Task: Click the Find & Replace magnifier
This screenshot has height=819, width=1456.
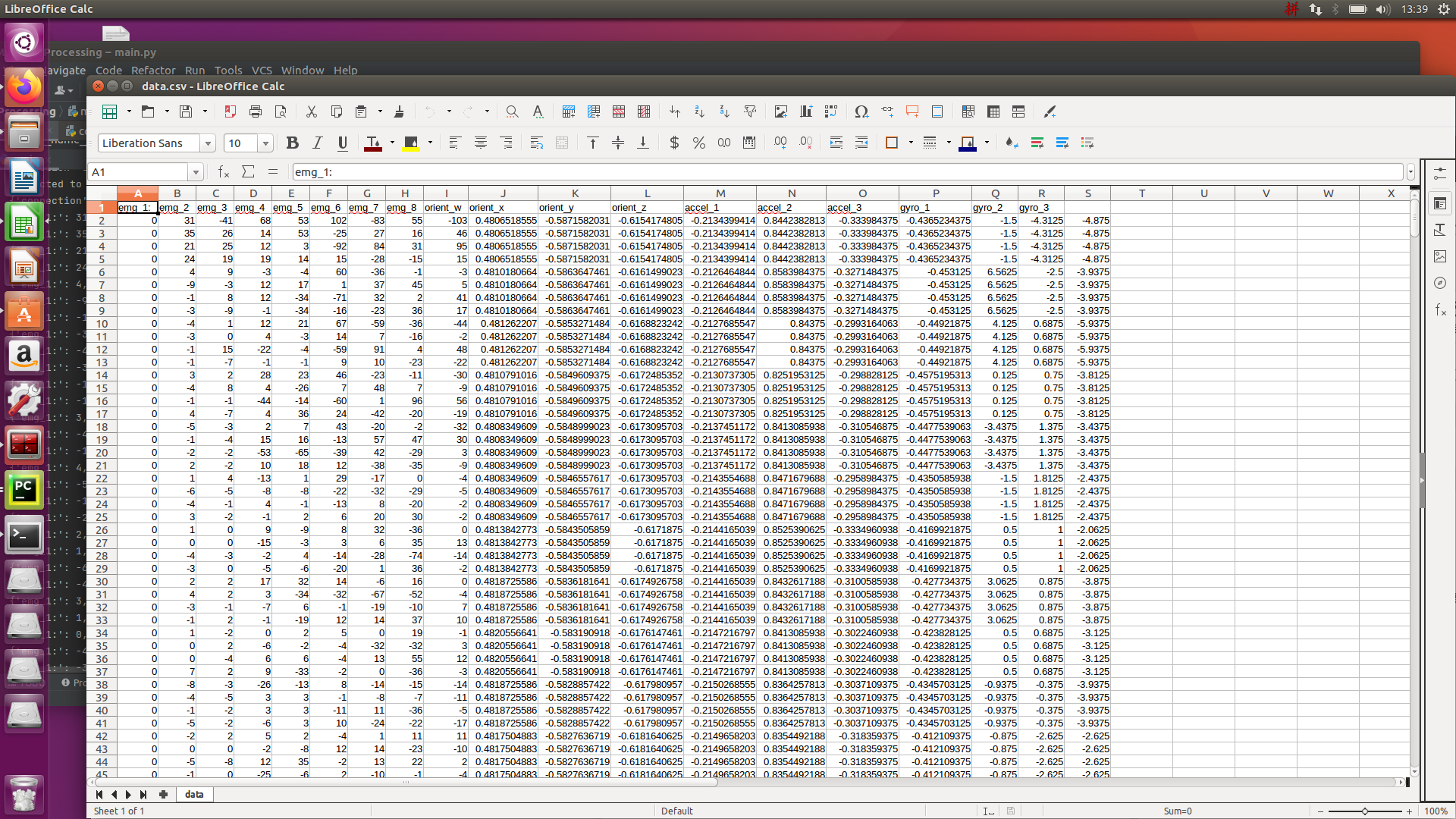Action: point(512,111)
